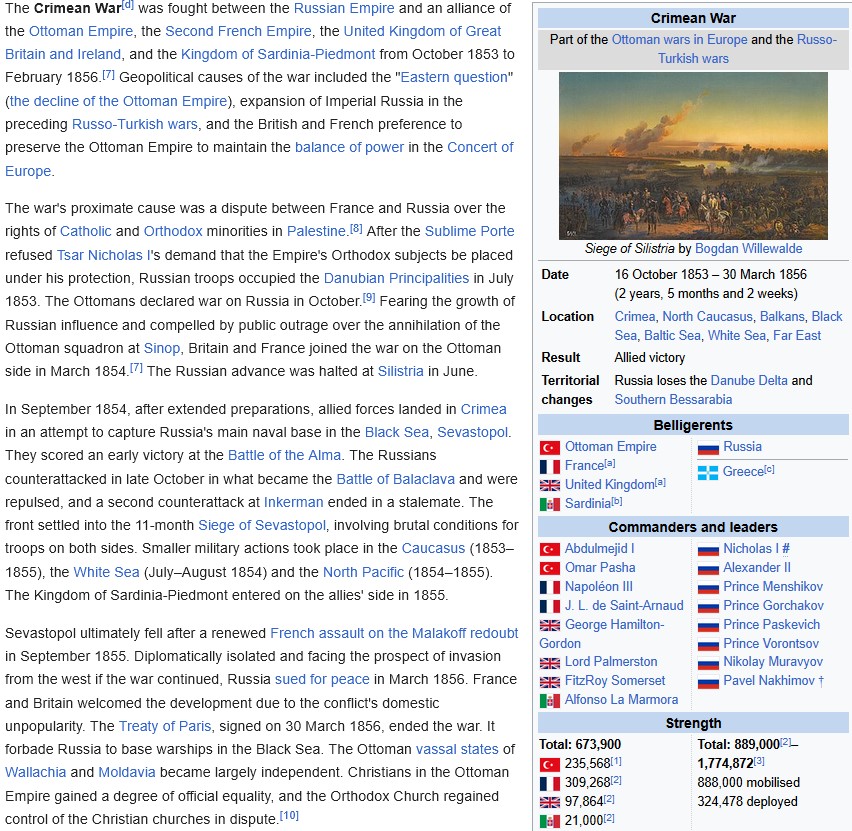This screenshot has width=852, height=831.
Task: Click the Sardinian flag beside Sardinia belligerent
Action: click(x=549, y=504)
